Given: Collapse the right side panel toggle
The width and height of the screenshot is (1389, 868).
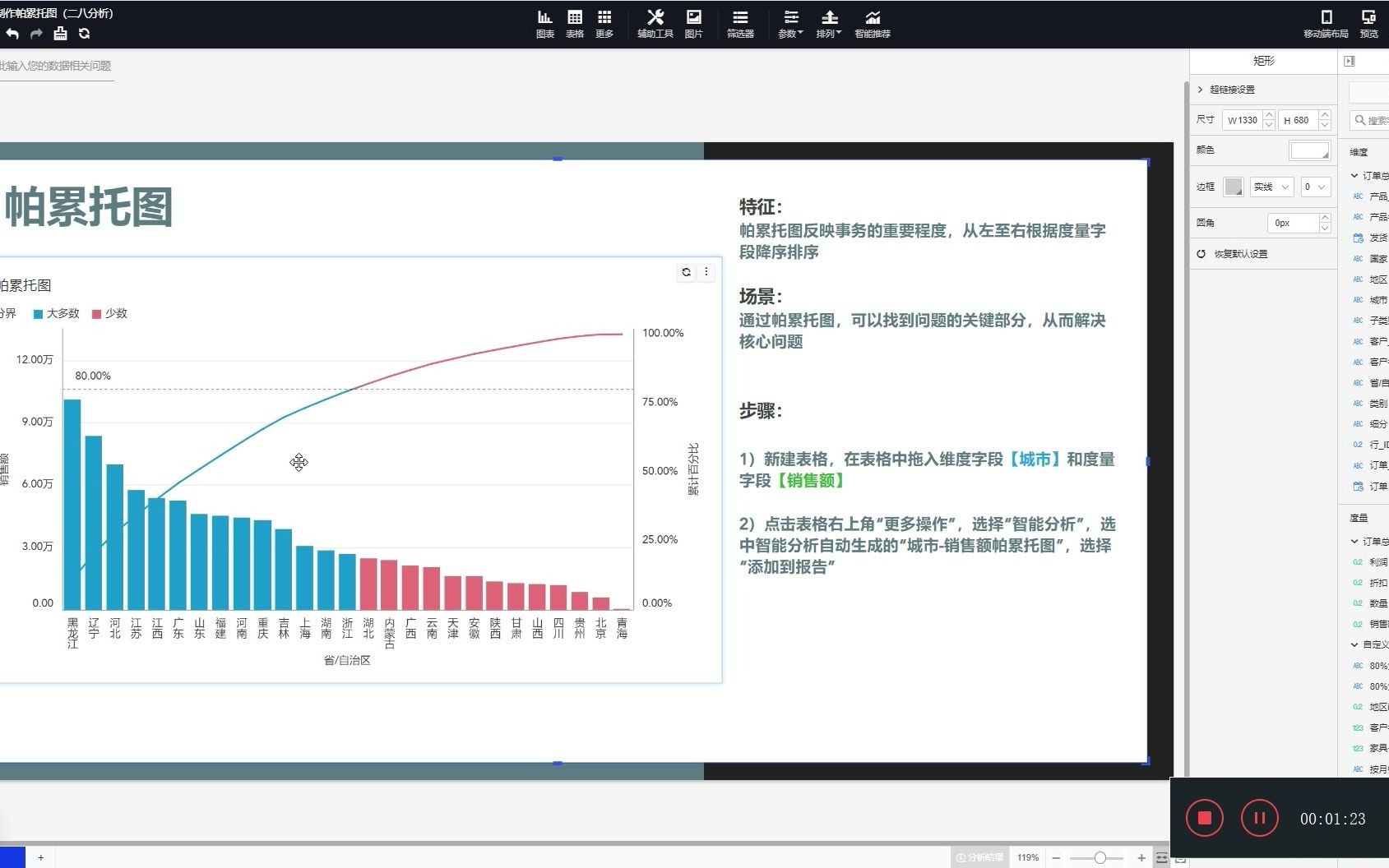Looking at the screenshot, I should click(x=1349, y=61).
